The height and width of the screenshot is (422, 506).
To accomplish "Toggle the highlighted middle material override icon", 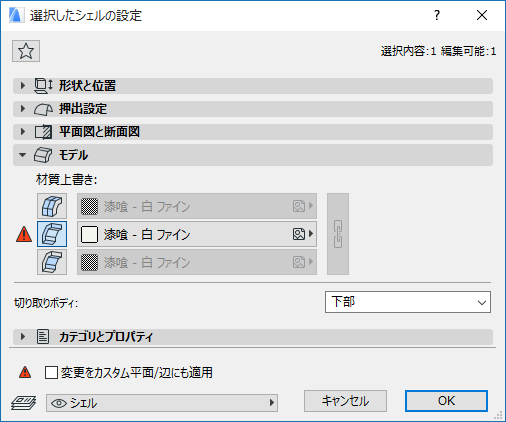I will (x=52, y=234).
